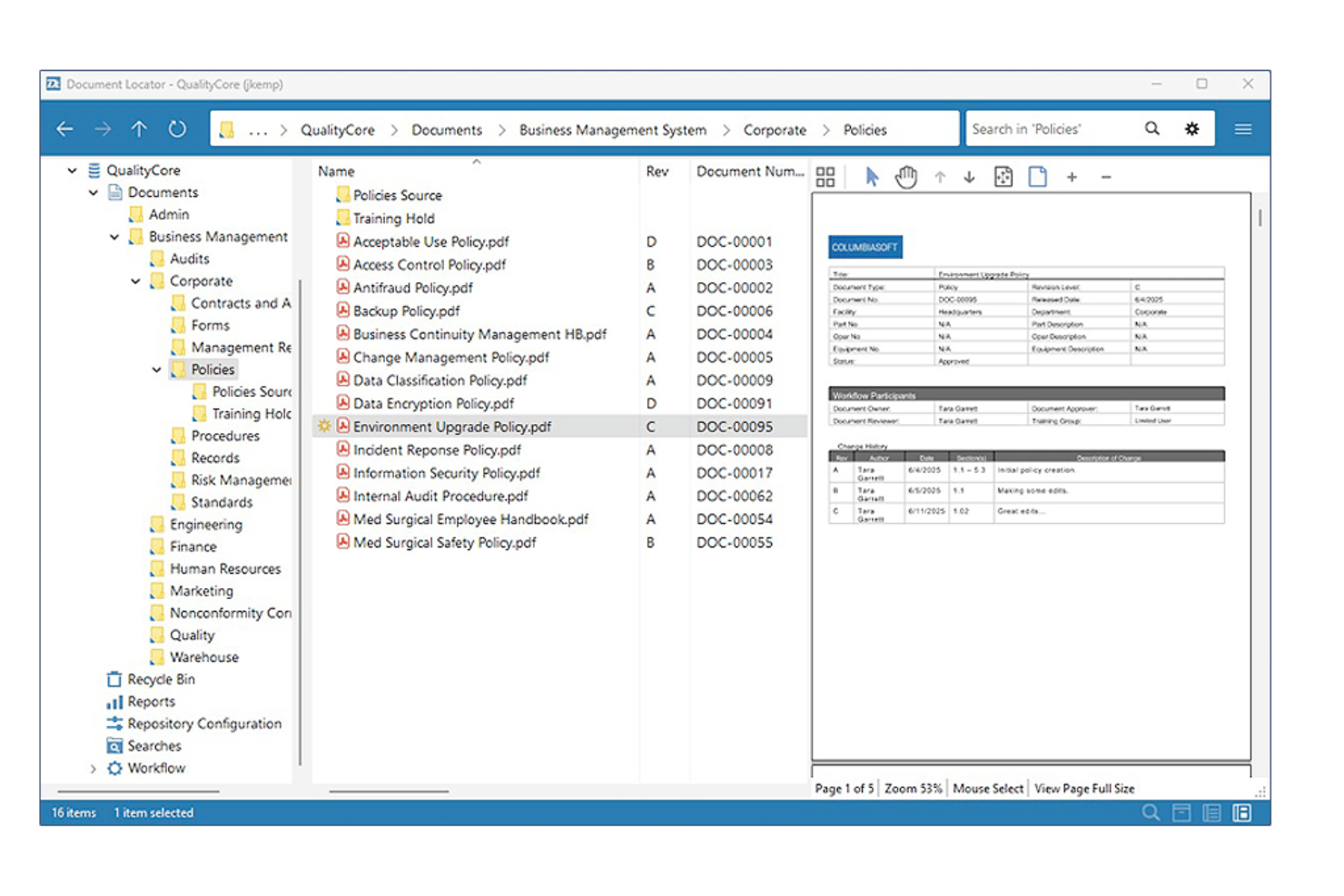This screenshot has height=896, width=1344.
Task: Select Environment Upgrade Policy.pdf row
Action: coord(559,427)
